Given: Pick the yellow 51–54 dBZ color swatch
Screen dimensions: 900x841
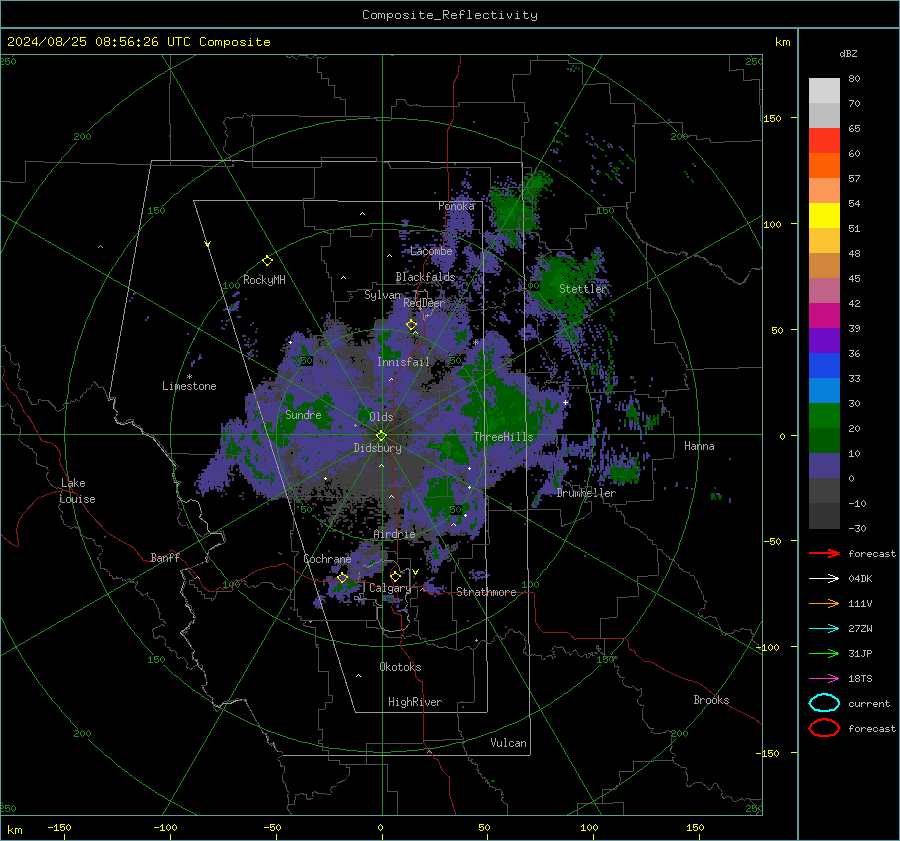Looking at the screenshot, I should [x=824, y=216].
